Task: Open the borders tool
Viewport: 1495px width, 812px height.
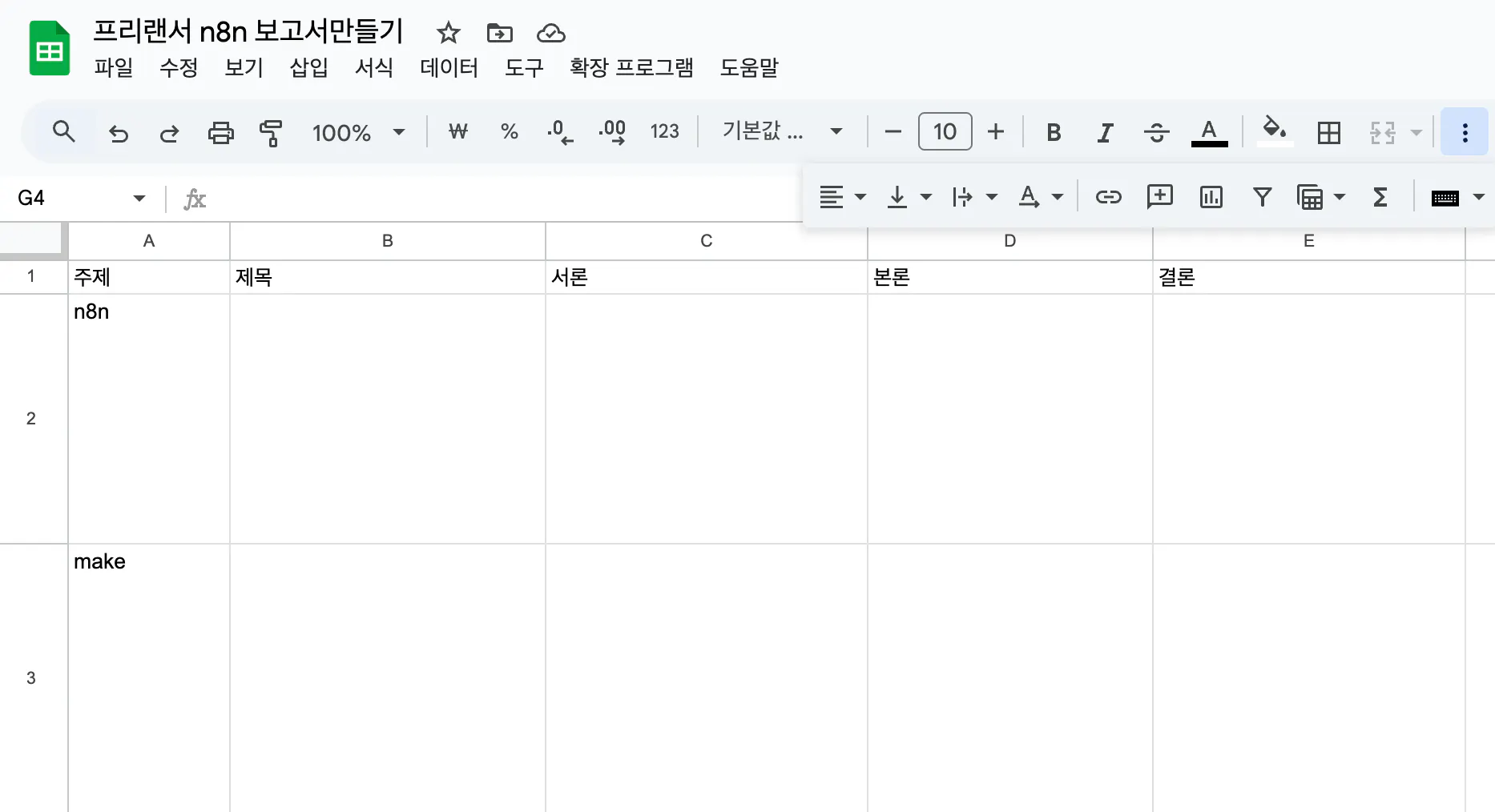Action: pyautogui.click(x=1328, y=132)
